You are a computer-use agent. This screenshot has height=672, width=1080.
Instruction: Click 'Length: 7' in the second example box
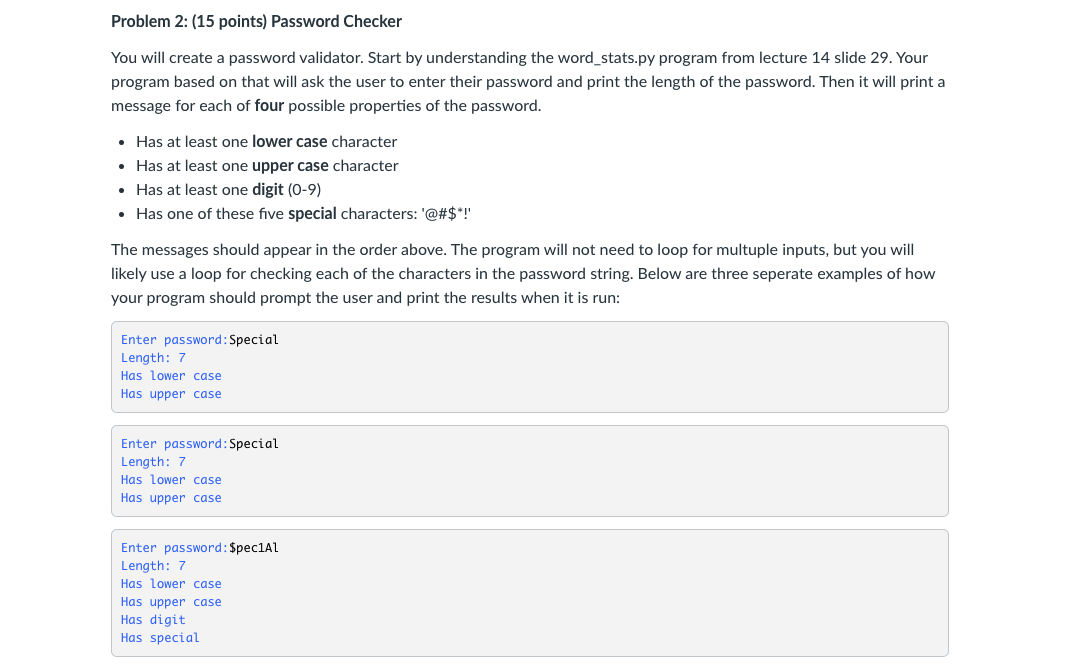tap(153, 461)
